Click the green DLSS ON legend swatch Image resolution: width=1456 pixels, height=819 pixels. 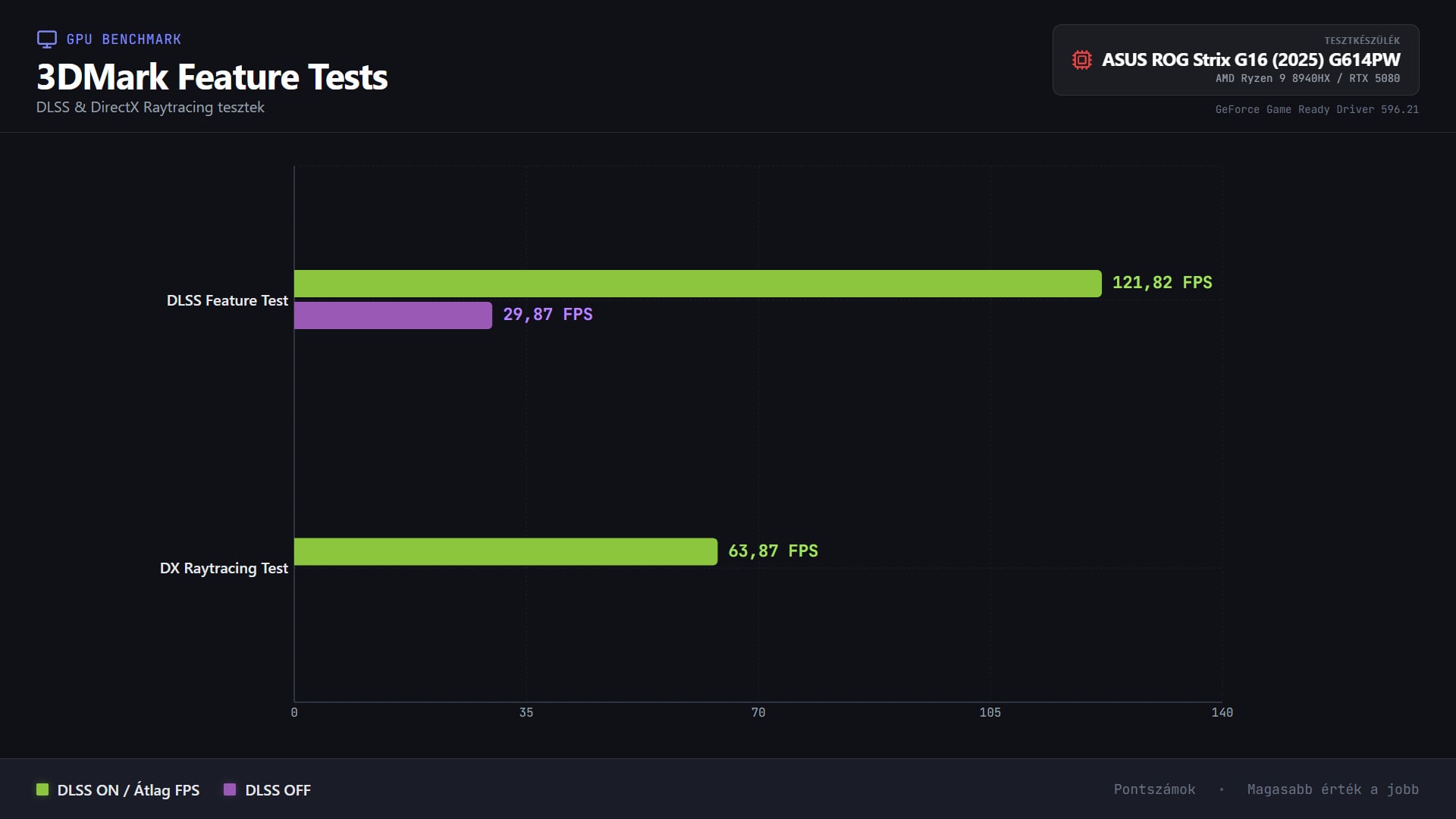point(42,789)
